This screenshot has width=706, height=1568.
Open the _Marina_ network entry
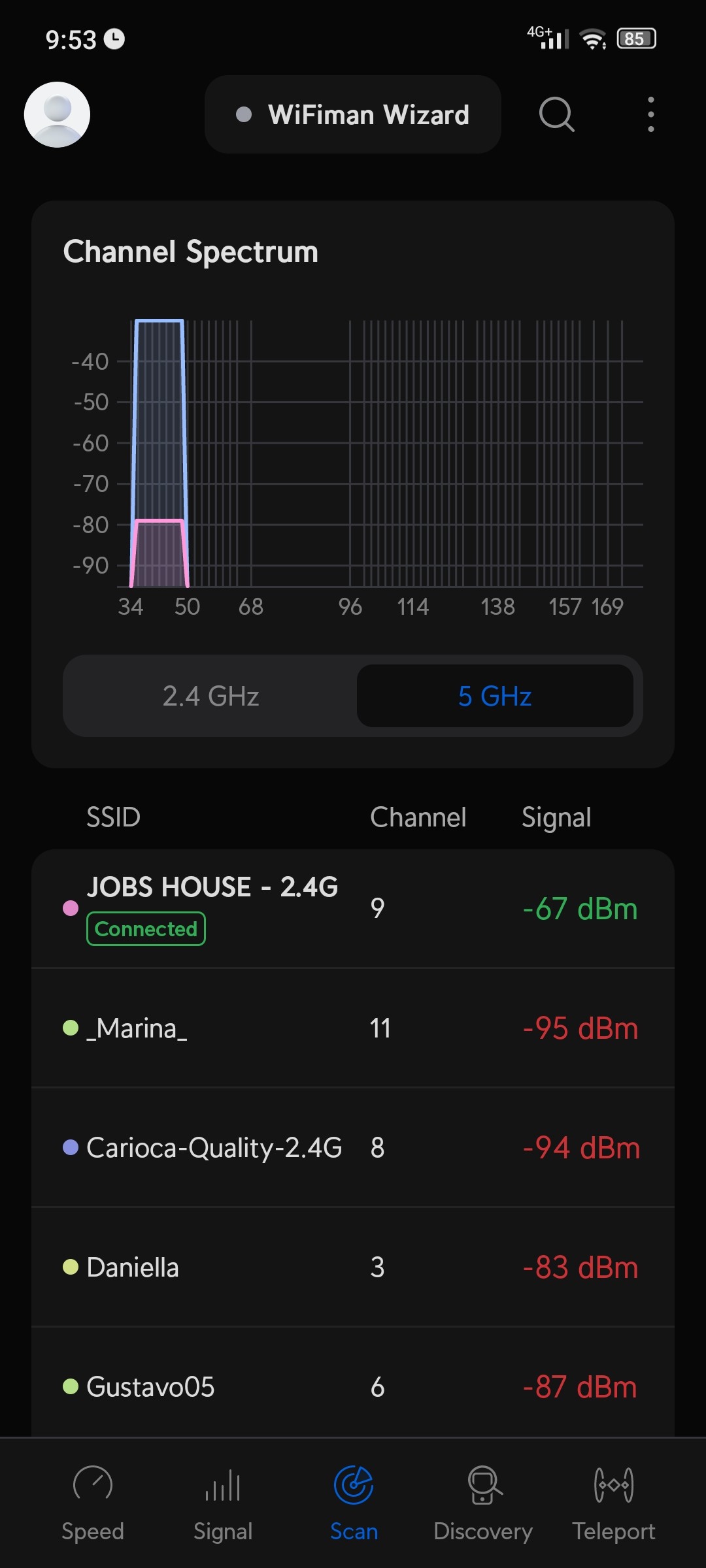tap(353, 1028)
